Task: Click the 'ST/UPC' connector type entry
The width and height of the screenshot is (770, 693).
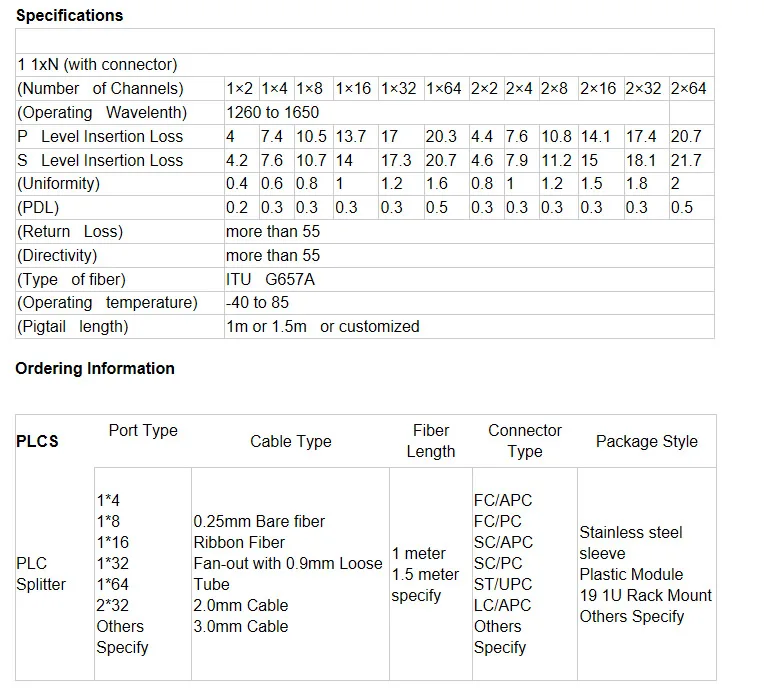Action: tap(503, 585)
